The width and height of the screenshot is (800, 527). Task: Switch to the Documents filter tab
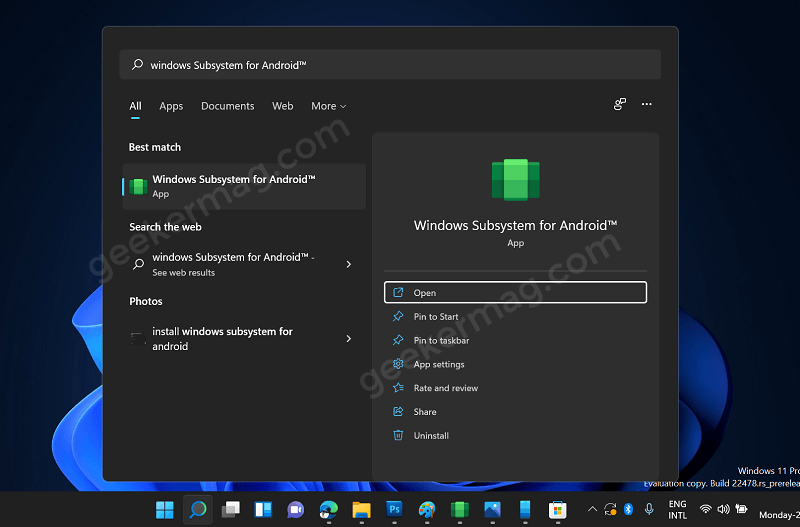tap(228, 106)
